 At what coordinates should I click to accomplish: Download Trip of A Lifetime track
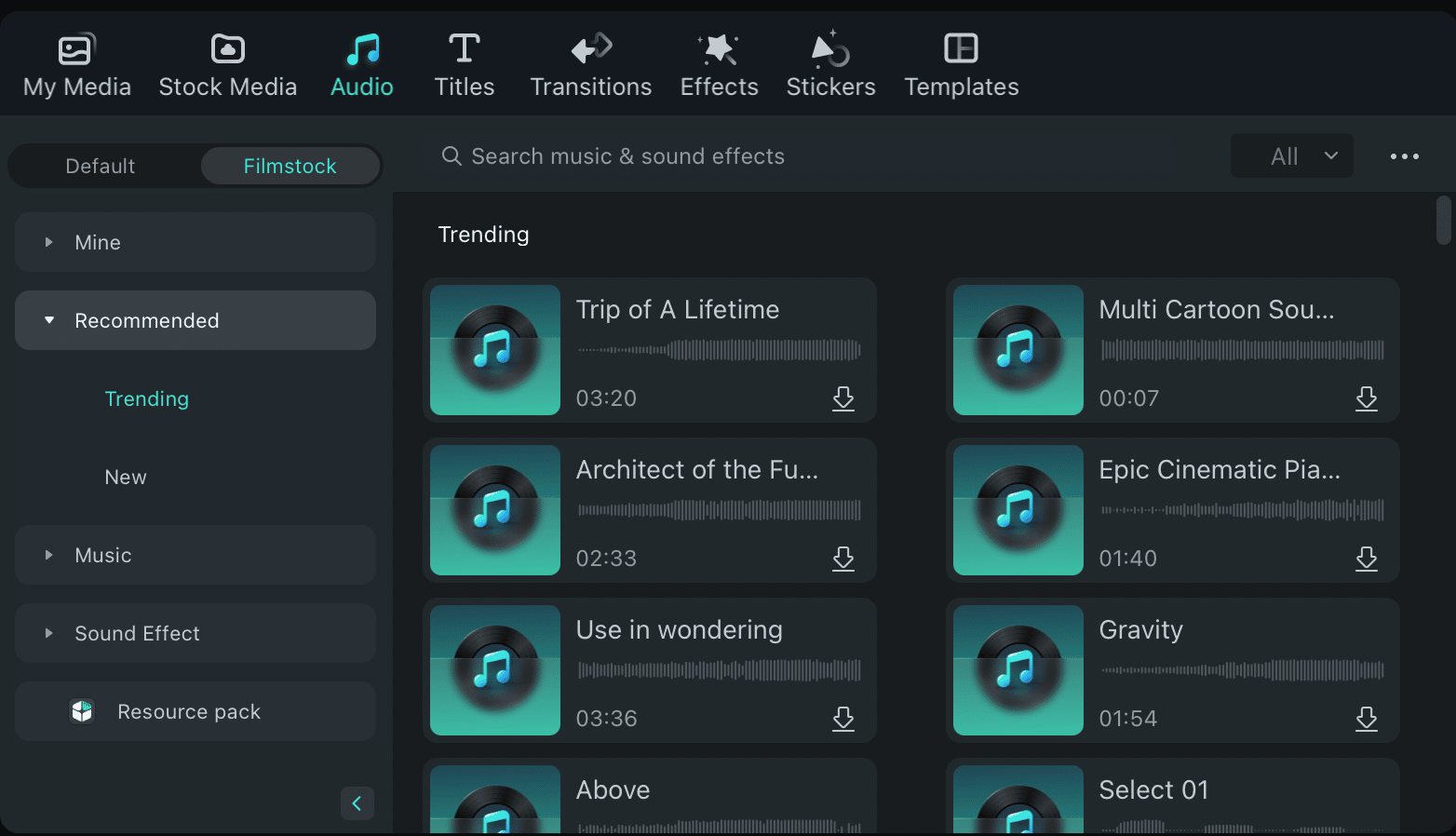point(843,398)
